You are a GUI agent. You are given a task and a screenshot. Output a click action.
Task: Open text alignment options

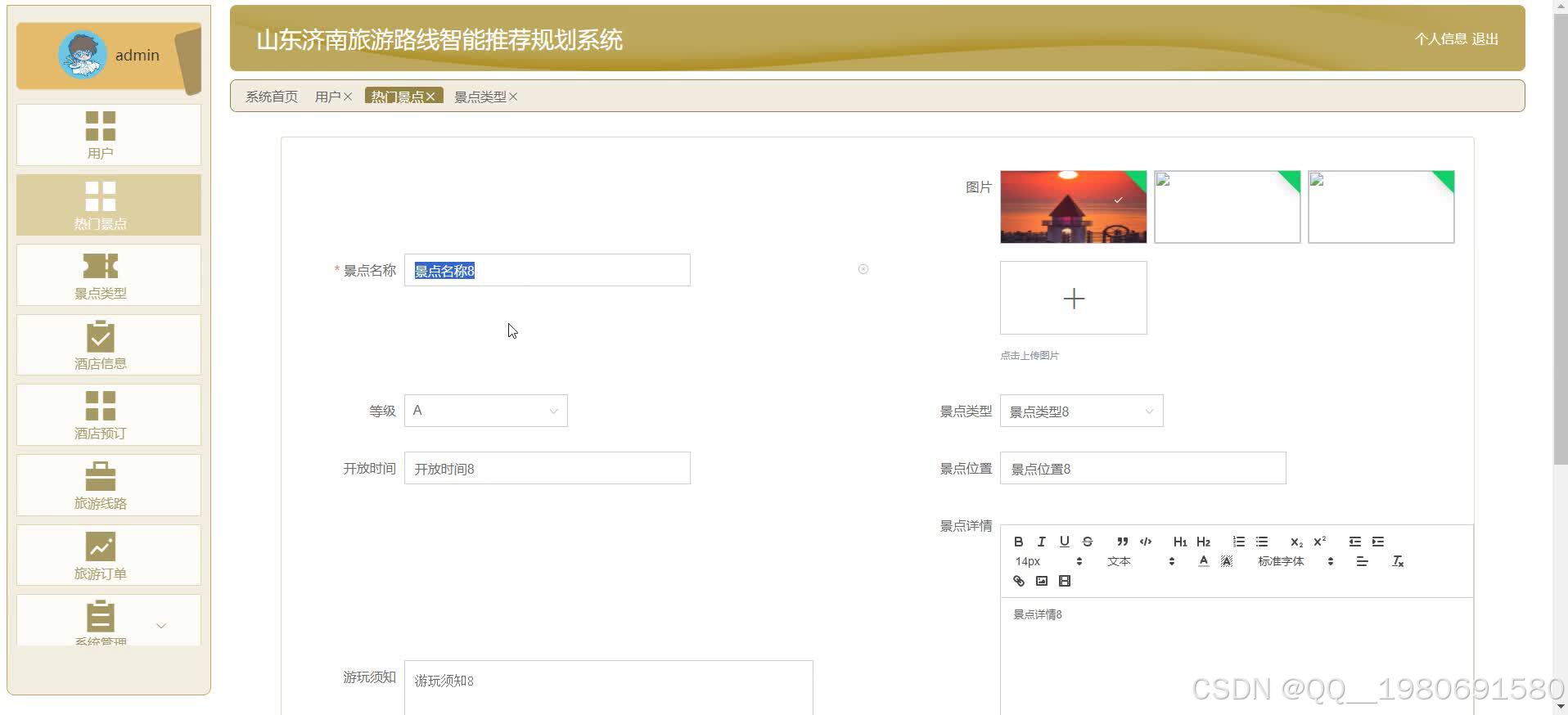click(1362, 561)
